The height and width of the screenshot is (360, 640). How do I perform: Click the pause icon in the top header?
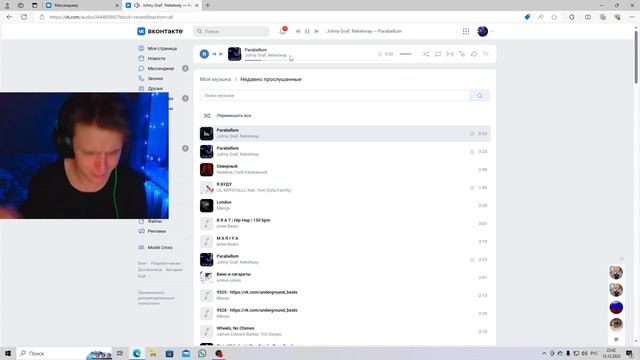click(x=307, y=31)
